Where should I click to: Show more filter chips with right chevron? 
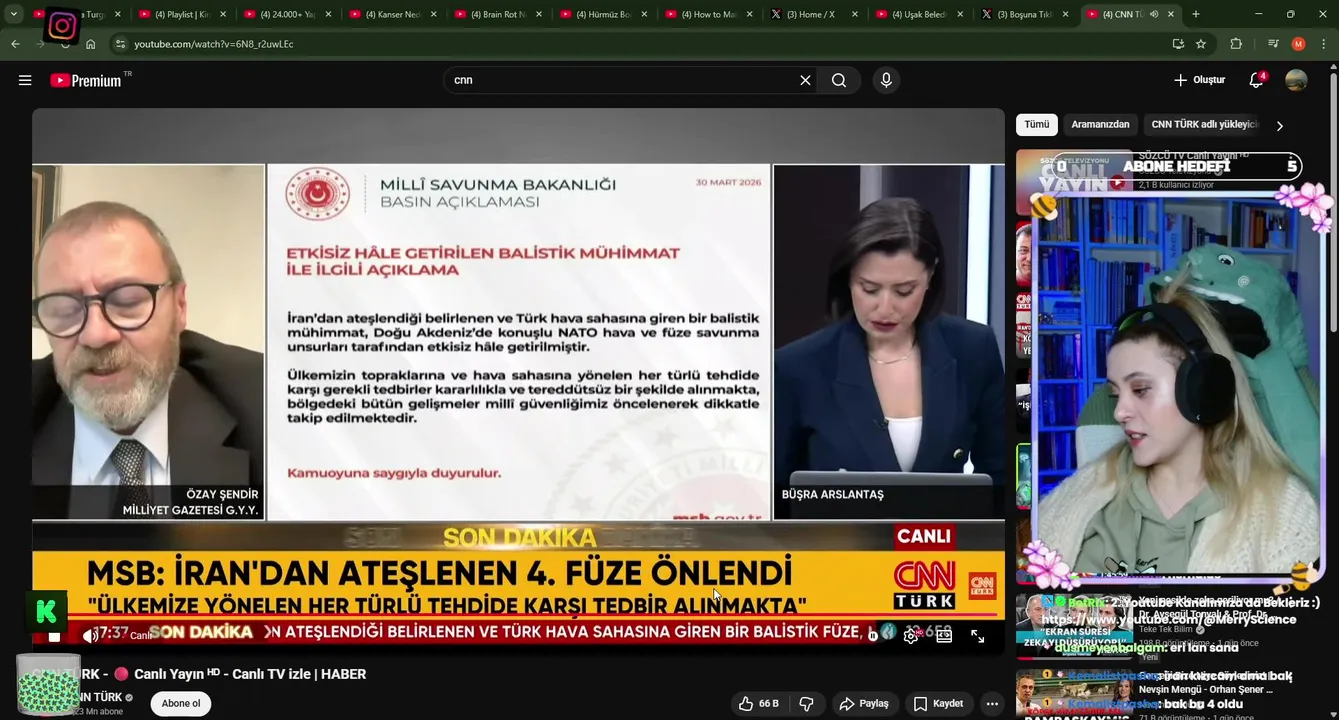[1279, 125]
